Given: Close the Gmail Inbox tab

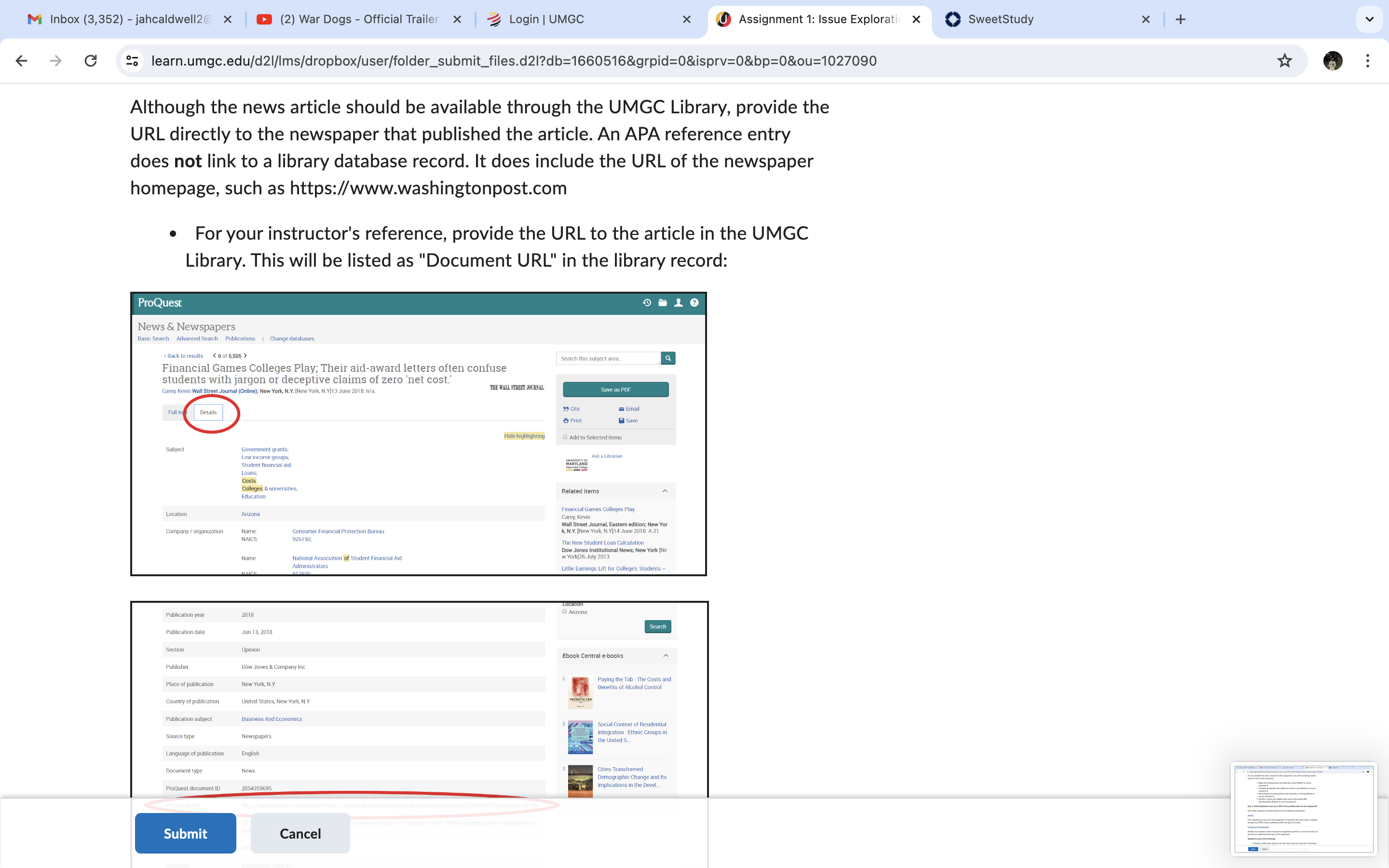Looking at the screenshot, I should point(228,19).
